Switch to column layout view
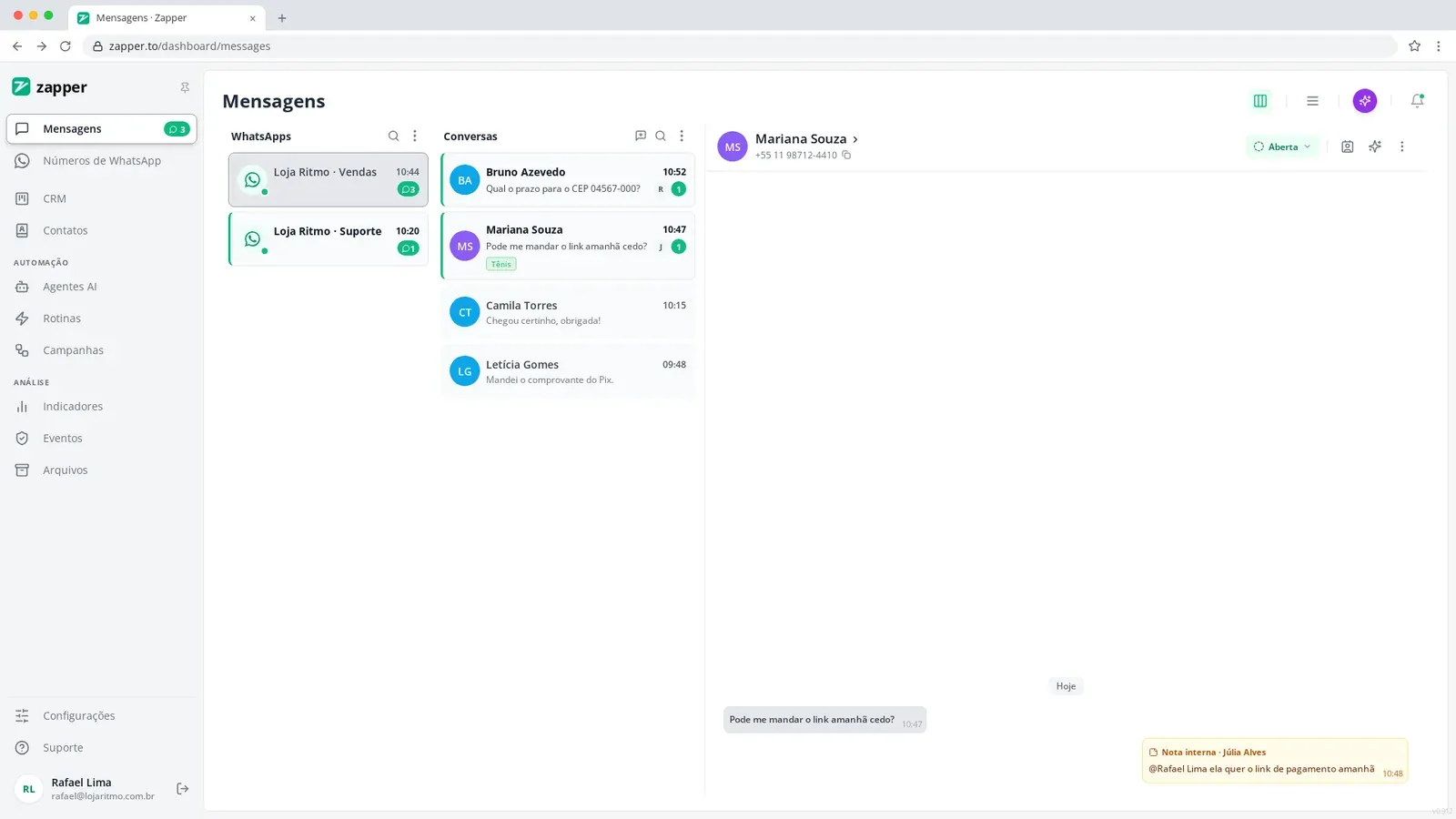 (1260, 101)
